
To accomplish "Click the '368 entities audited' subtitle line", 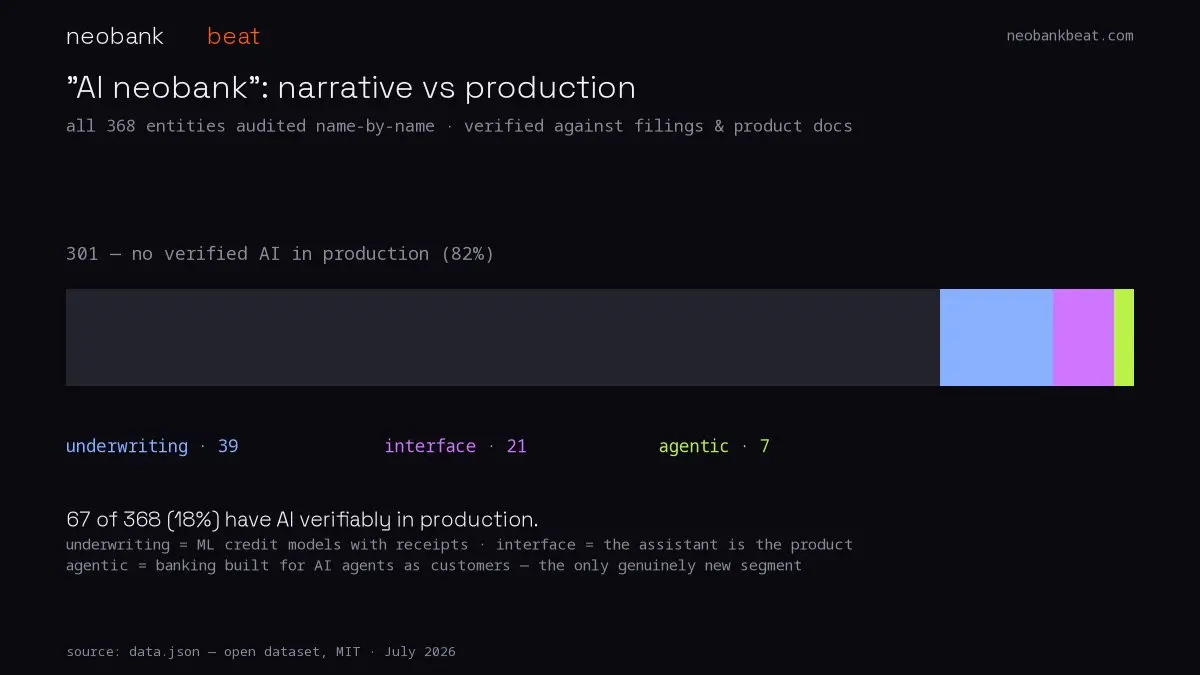I will tap(459, 126).
